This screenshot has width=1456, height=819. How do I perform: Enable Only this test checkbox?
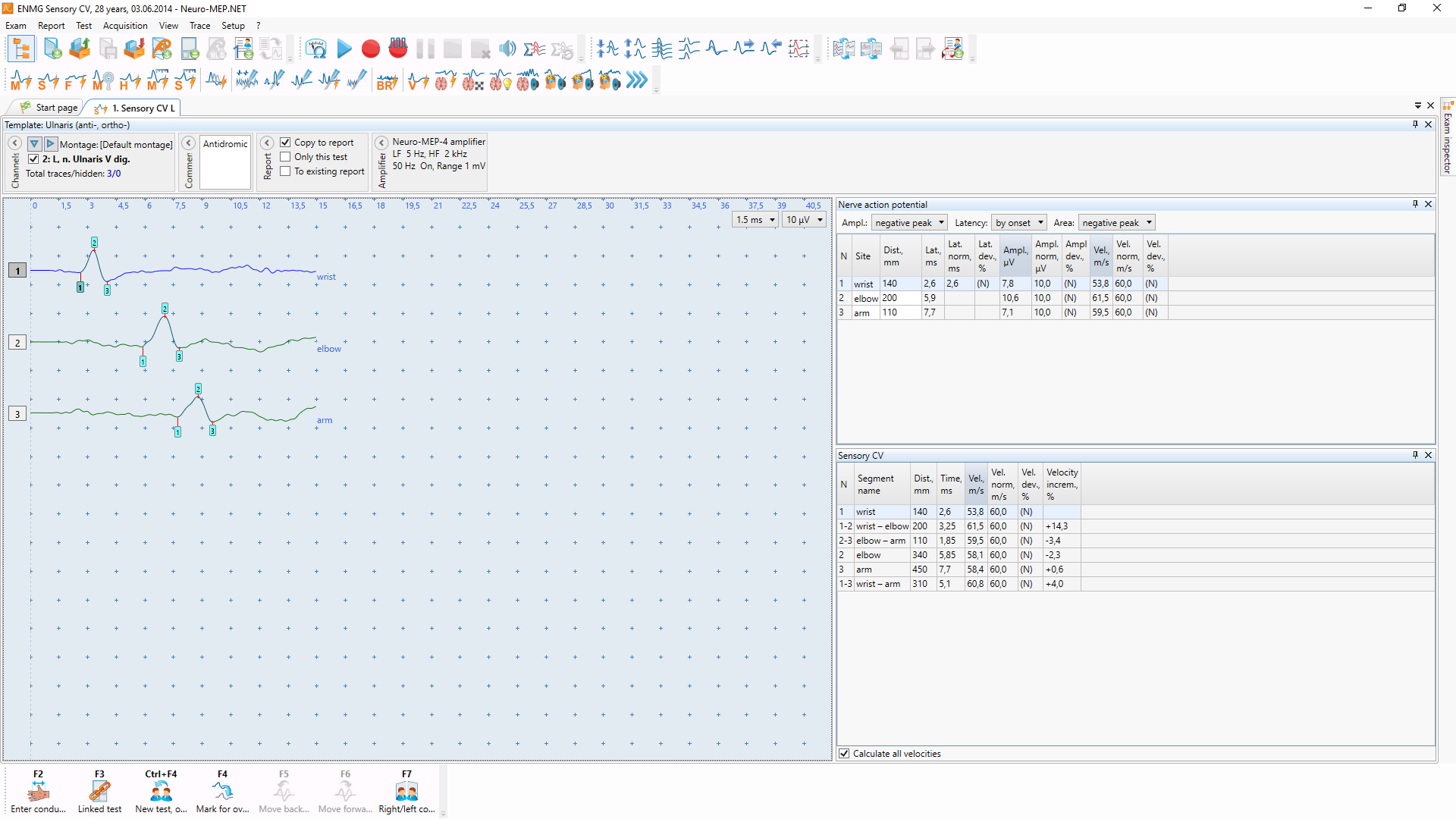[285, 157]
